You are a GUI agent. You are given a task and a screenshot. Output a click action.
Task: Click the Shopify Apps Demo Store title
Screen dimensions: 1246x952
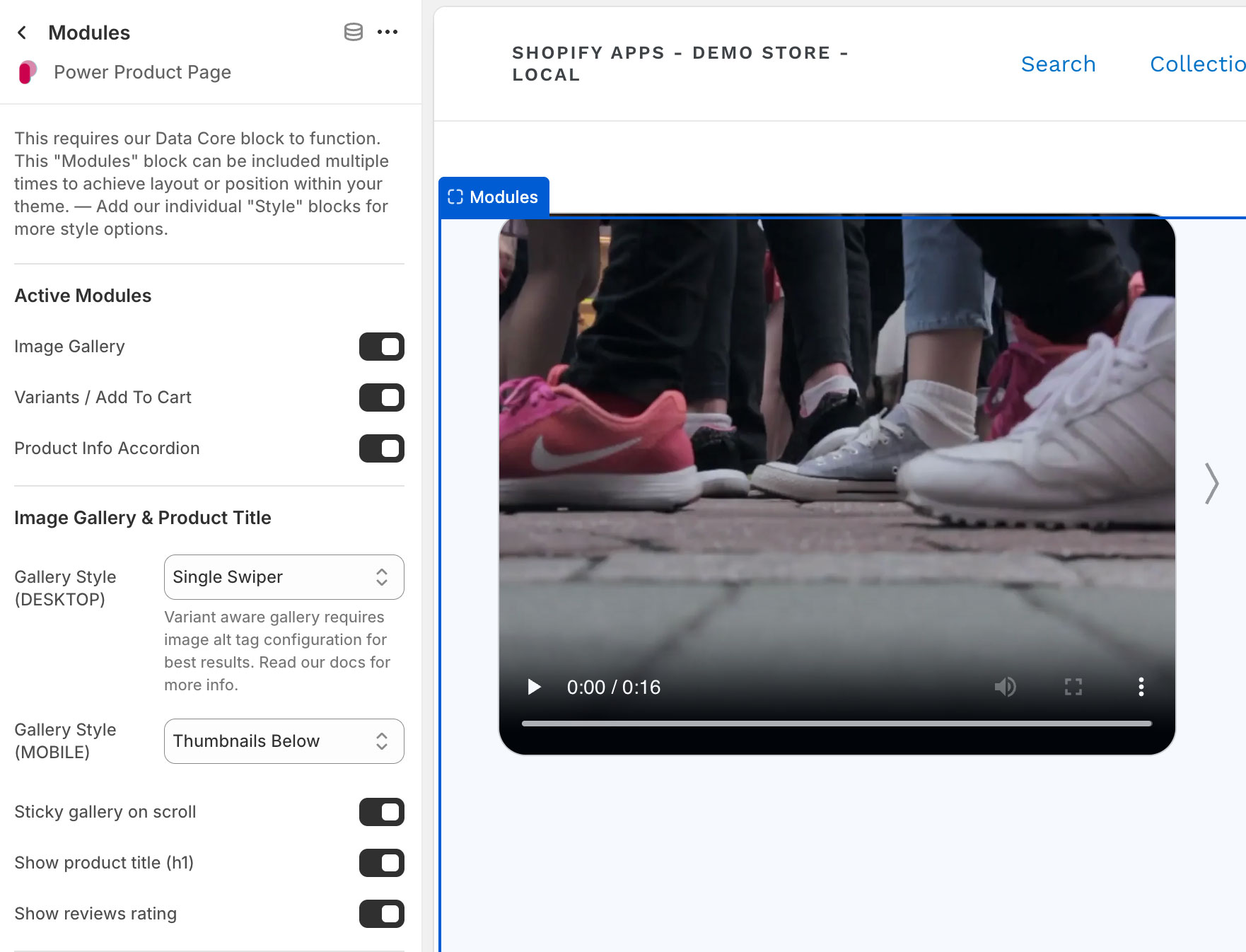point(680,63)
